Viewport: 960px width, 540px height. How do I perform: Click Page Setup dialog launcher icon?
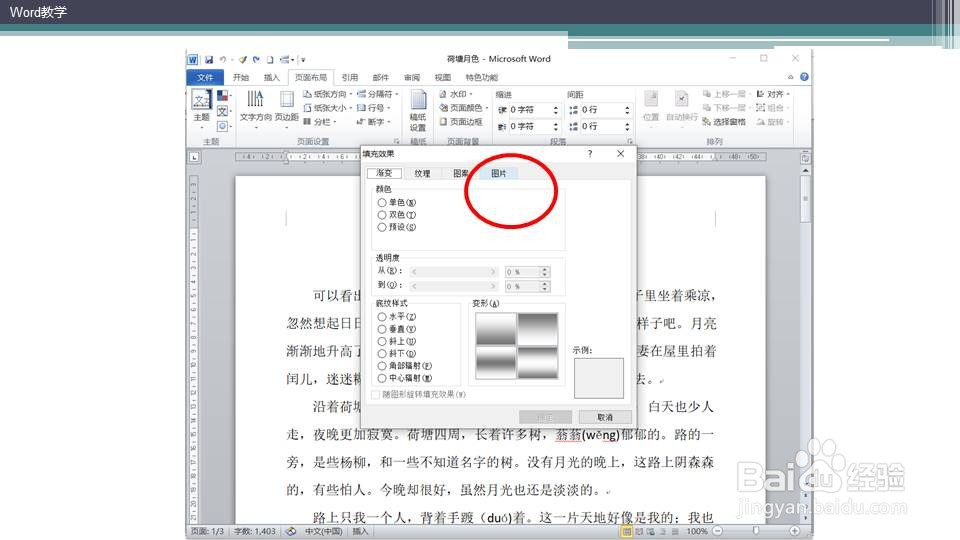(396, 141)
